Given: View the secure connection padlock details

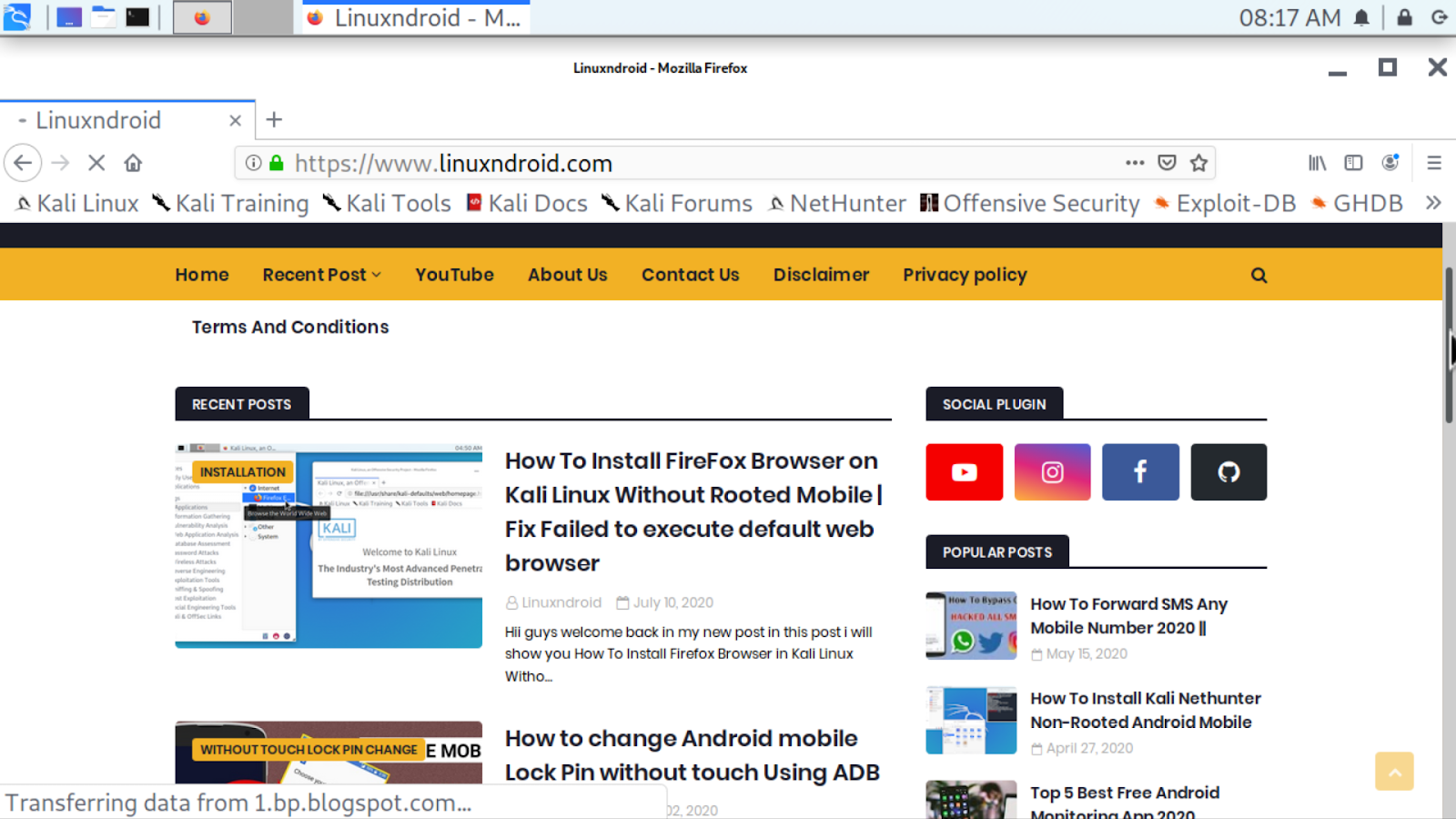Looking at the screenshot, I should coord(277,163).
